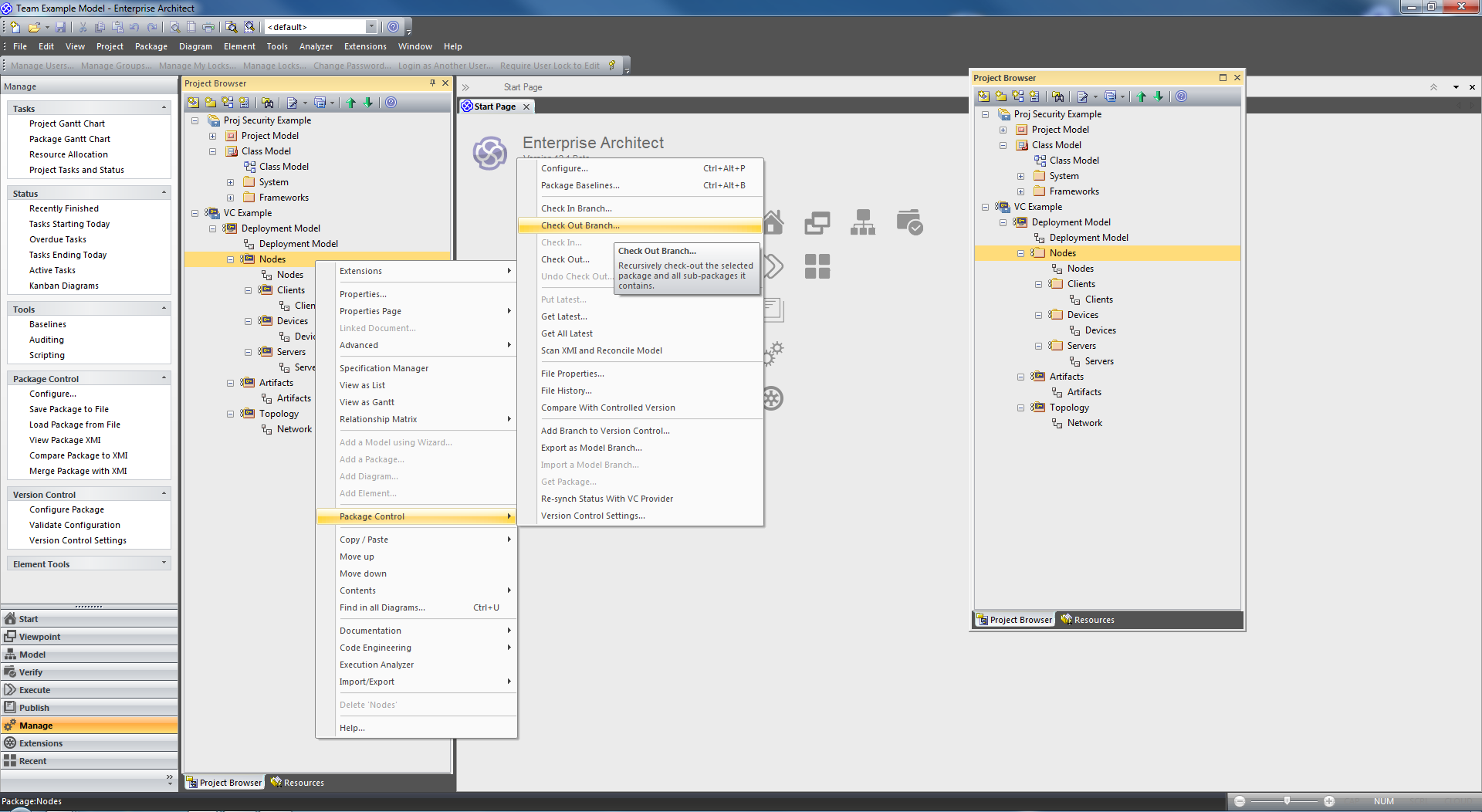Collapse the Tasks section in Manage panel
Screen dimensions: 1482x812
164,108
